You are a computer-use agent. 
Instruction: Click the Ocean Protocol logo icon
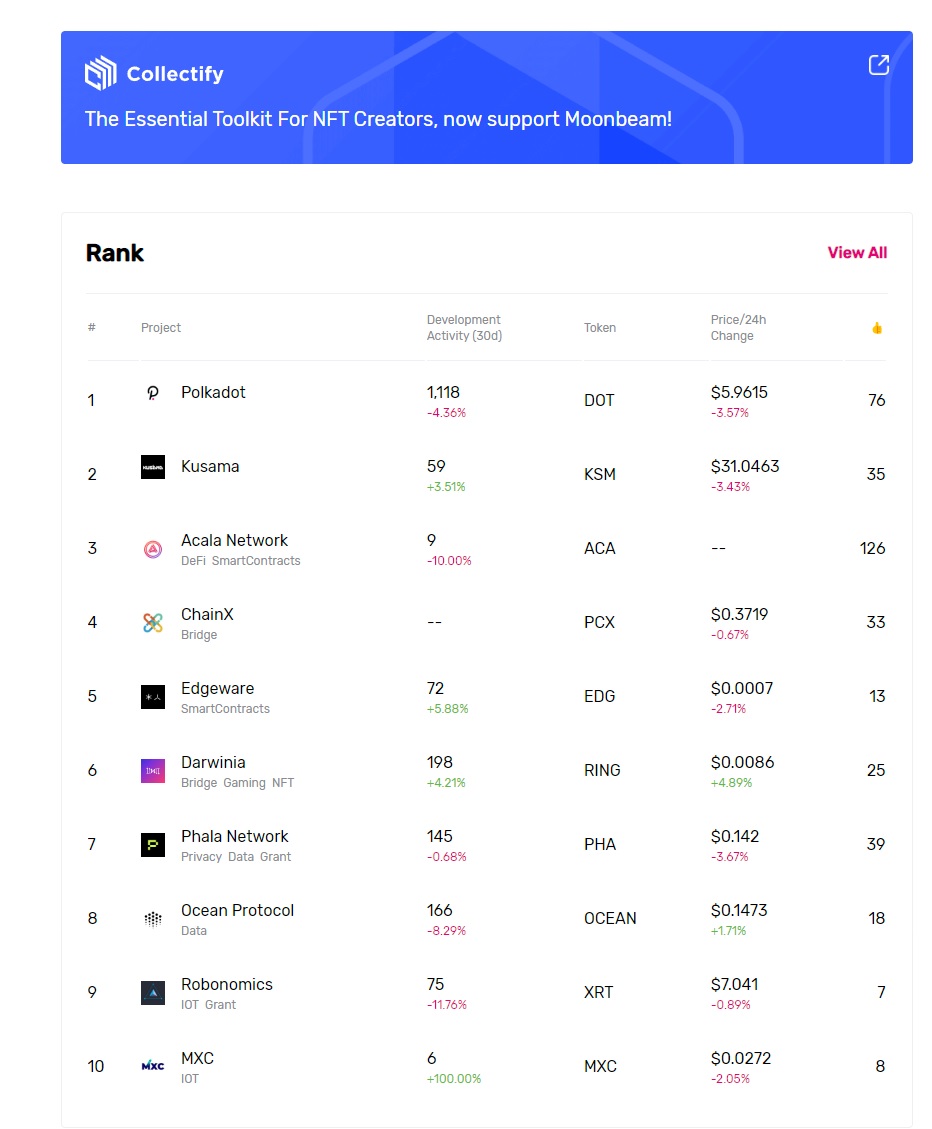click(153, 919)
